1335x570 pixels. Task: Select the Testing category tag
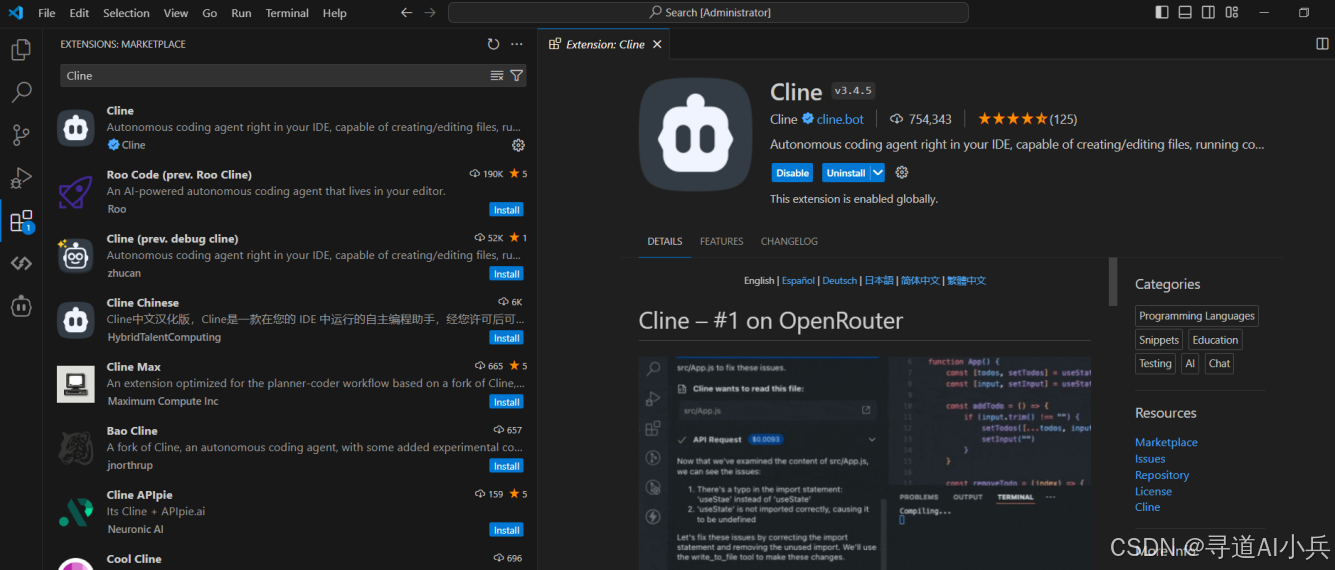coord(1155,364)
